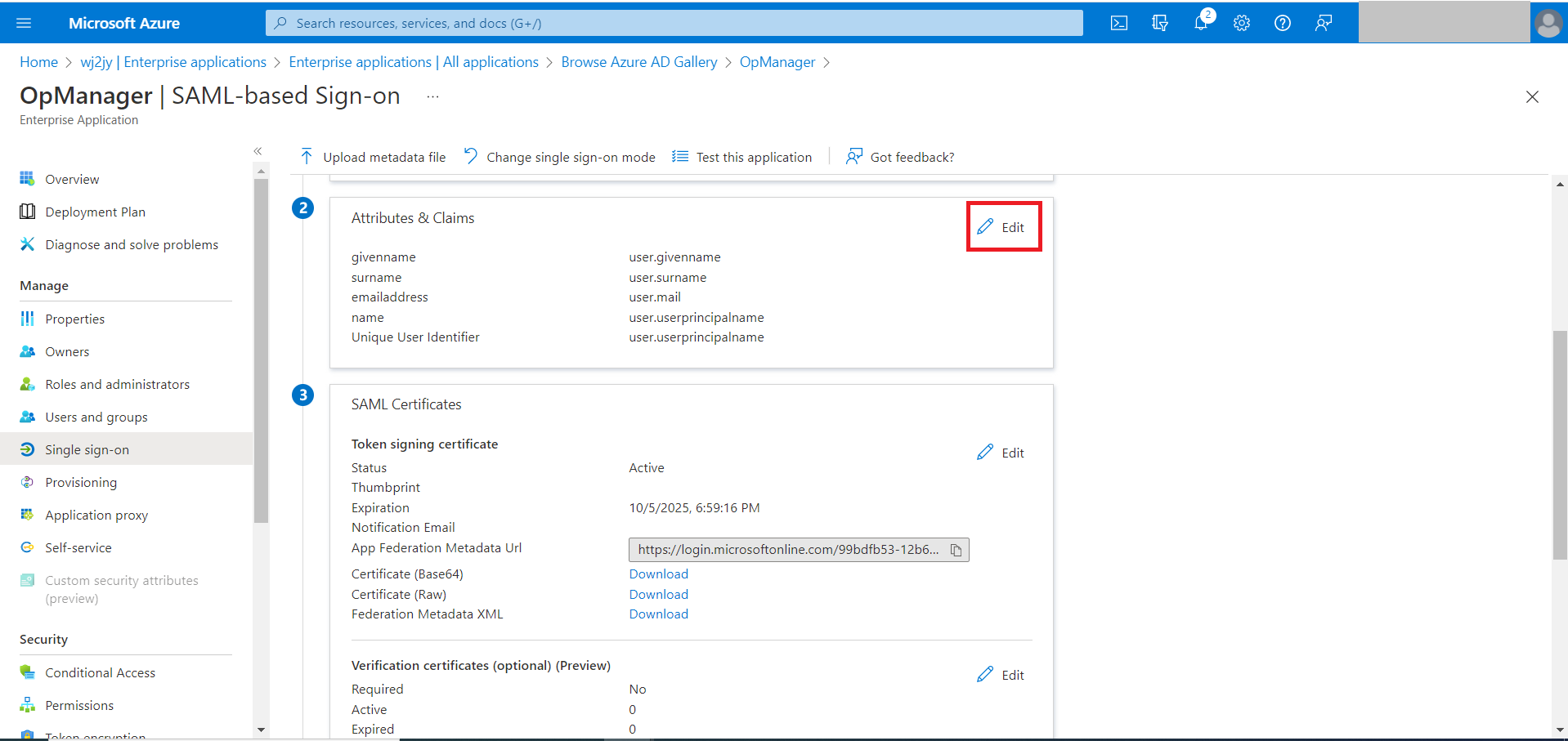Open Owners in the Manage section

67,351
